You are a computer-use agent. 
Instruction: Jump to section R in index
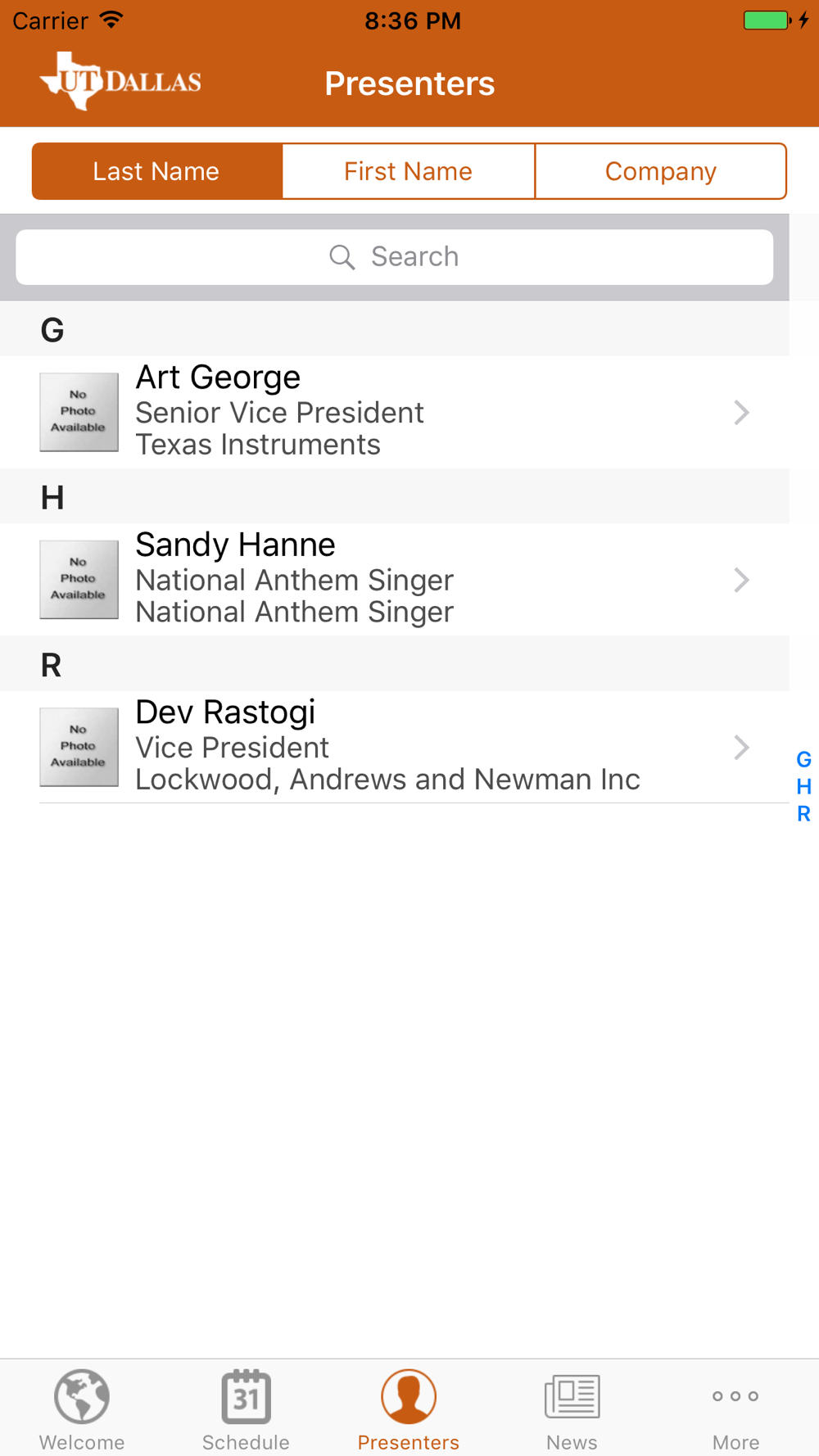(x=803, y=814)
